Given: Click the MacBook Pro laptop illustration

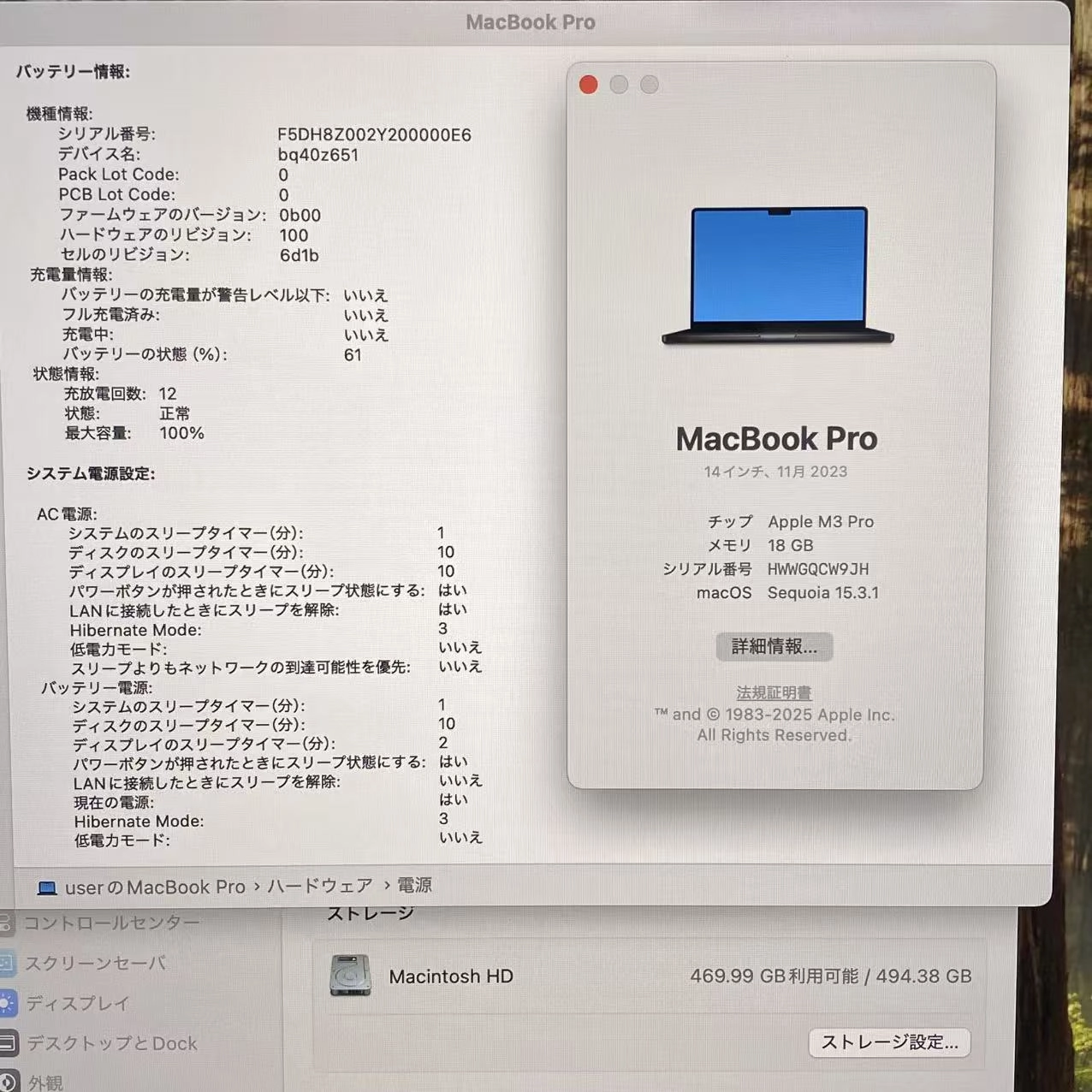Looking at the screenshot, I should click(778, 276).
